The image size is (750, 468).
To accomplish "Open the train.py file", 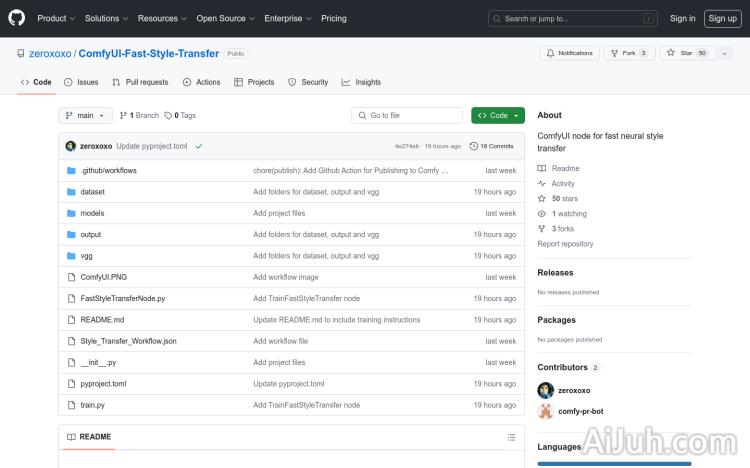I will pyautogui.click(x=92, y=405).
